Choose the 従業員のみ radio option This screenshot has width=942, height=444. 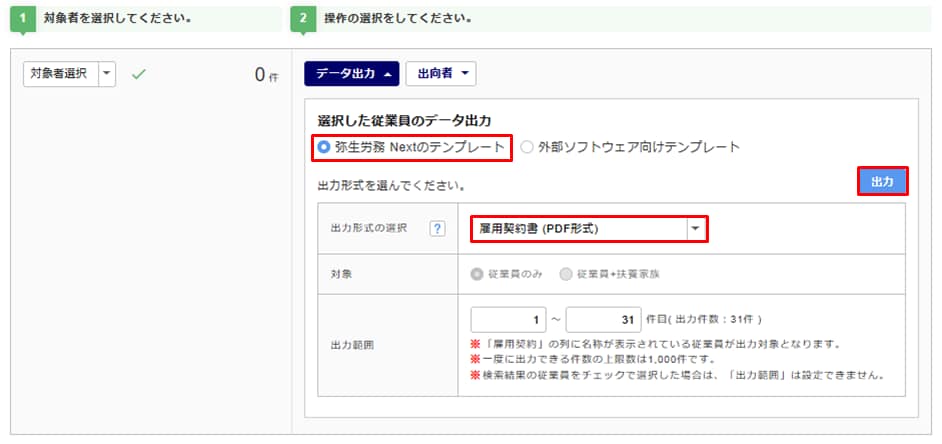click(479, 273)
